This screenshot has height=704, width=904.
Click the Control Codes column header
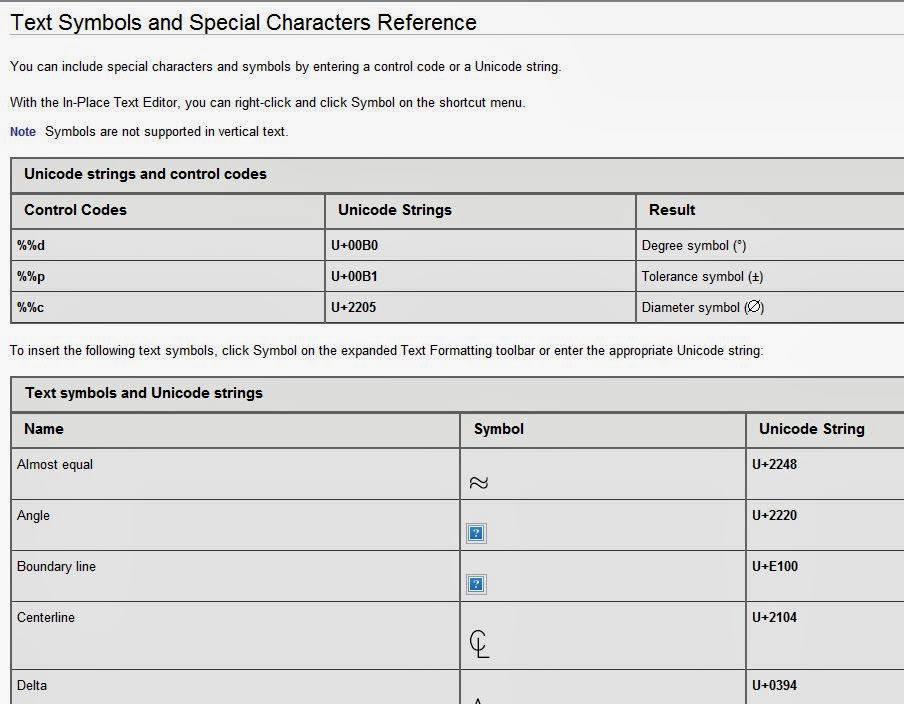75,210
